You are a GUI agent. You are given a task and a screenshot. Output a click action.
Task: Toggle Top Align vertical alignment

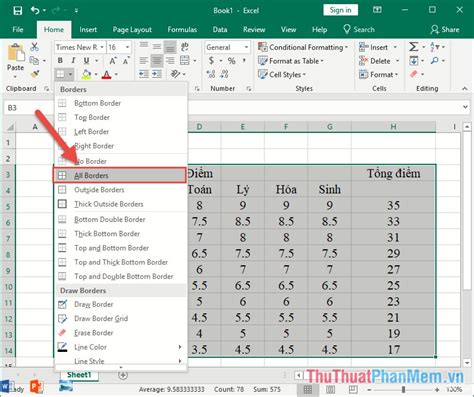144,47
